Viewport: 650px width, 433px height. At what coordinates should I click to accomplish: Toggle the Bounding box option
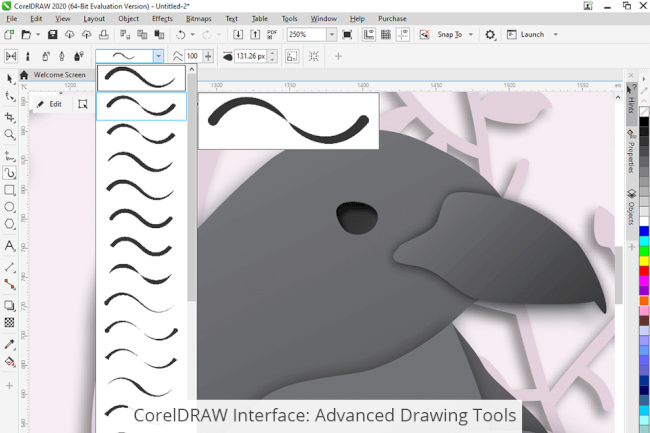pos(314,56)
